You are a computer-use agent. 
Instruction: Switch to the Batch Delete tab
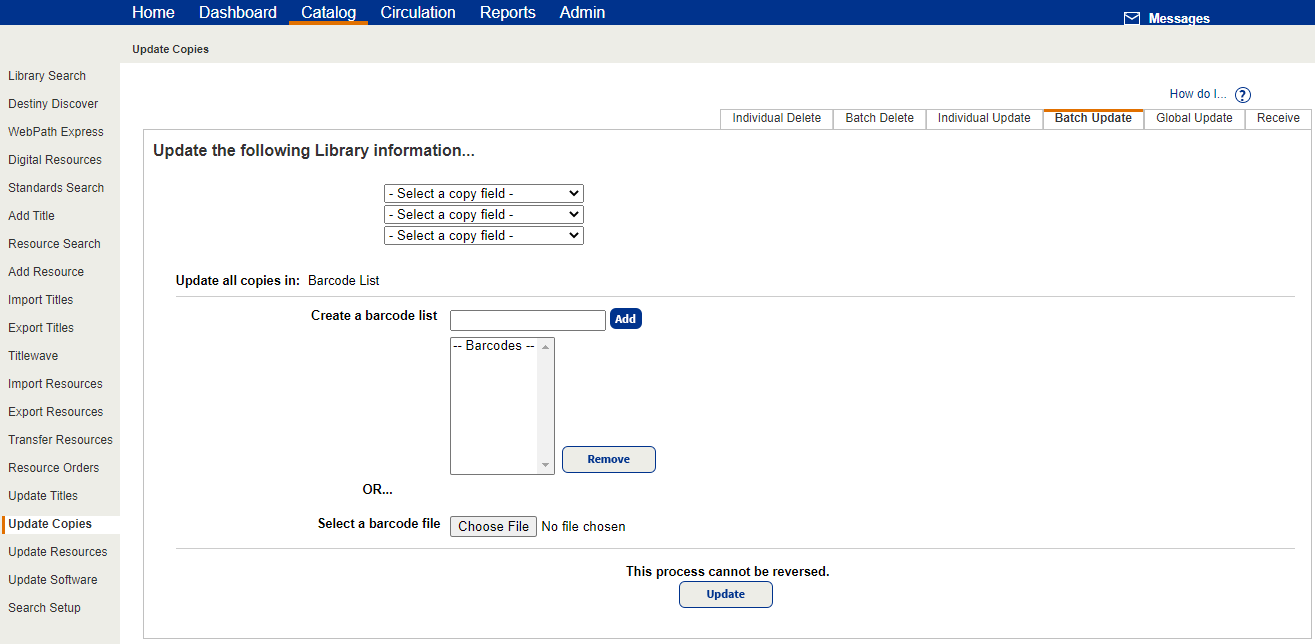tap(880, 119)
